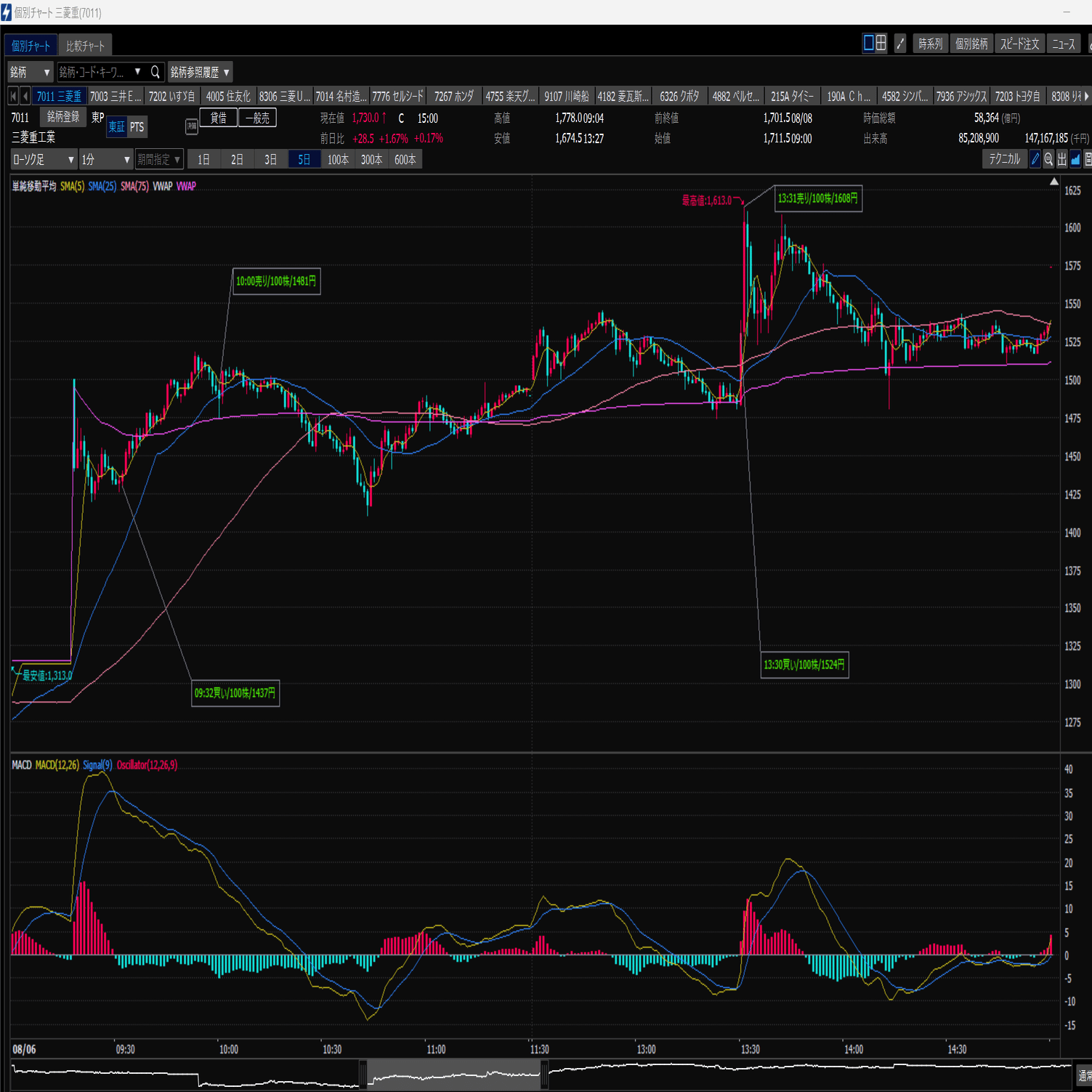
Task: Click the 銘柄登録 button
Action: click(x=63, y=117)
